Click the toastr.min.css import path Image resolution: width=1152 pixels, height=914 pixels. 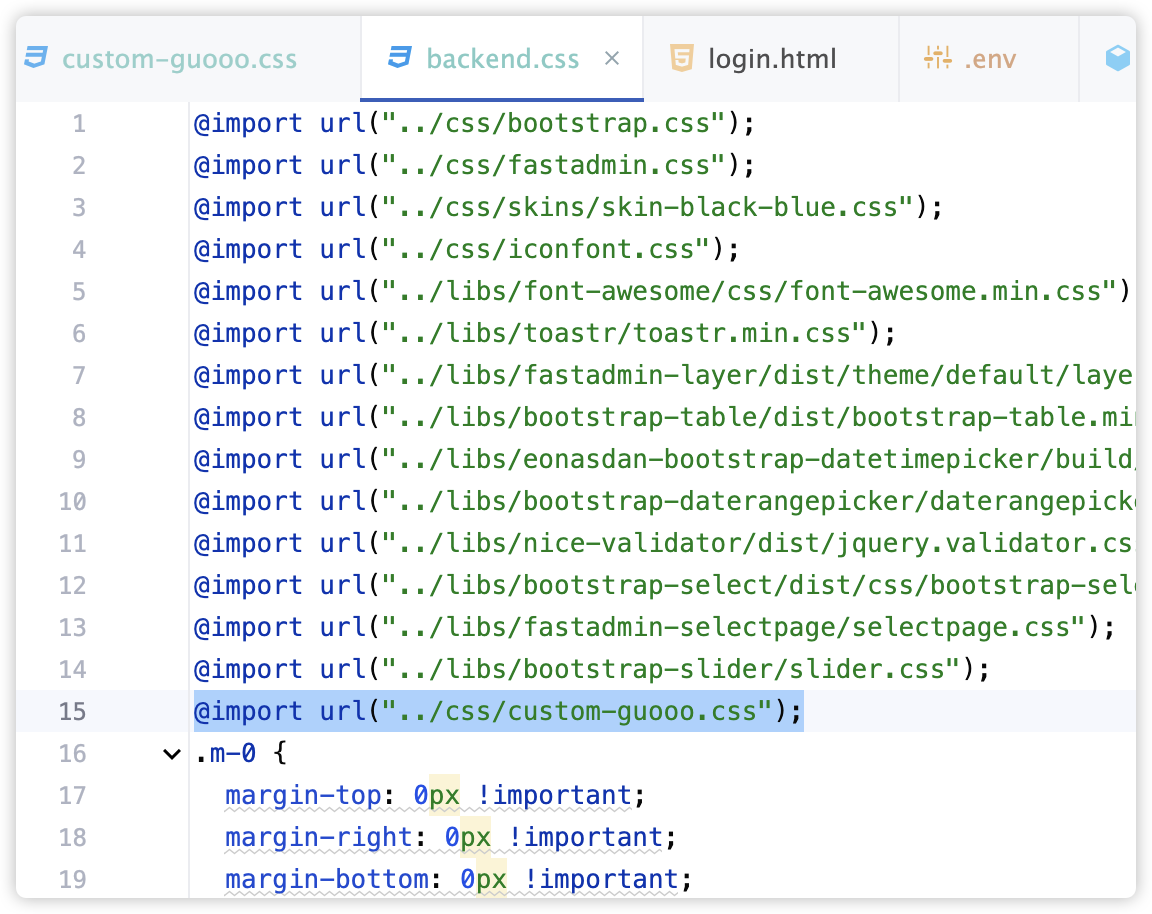[x=624, y=333]
